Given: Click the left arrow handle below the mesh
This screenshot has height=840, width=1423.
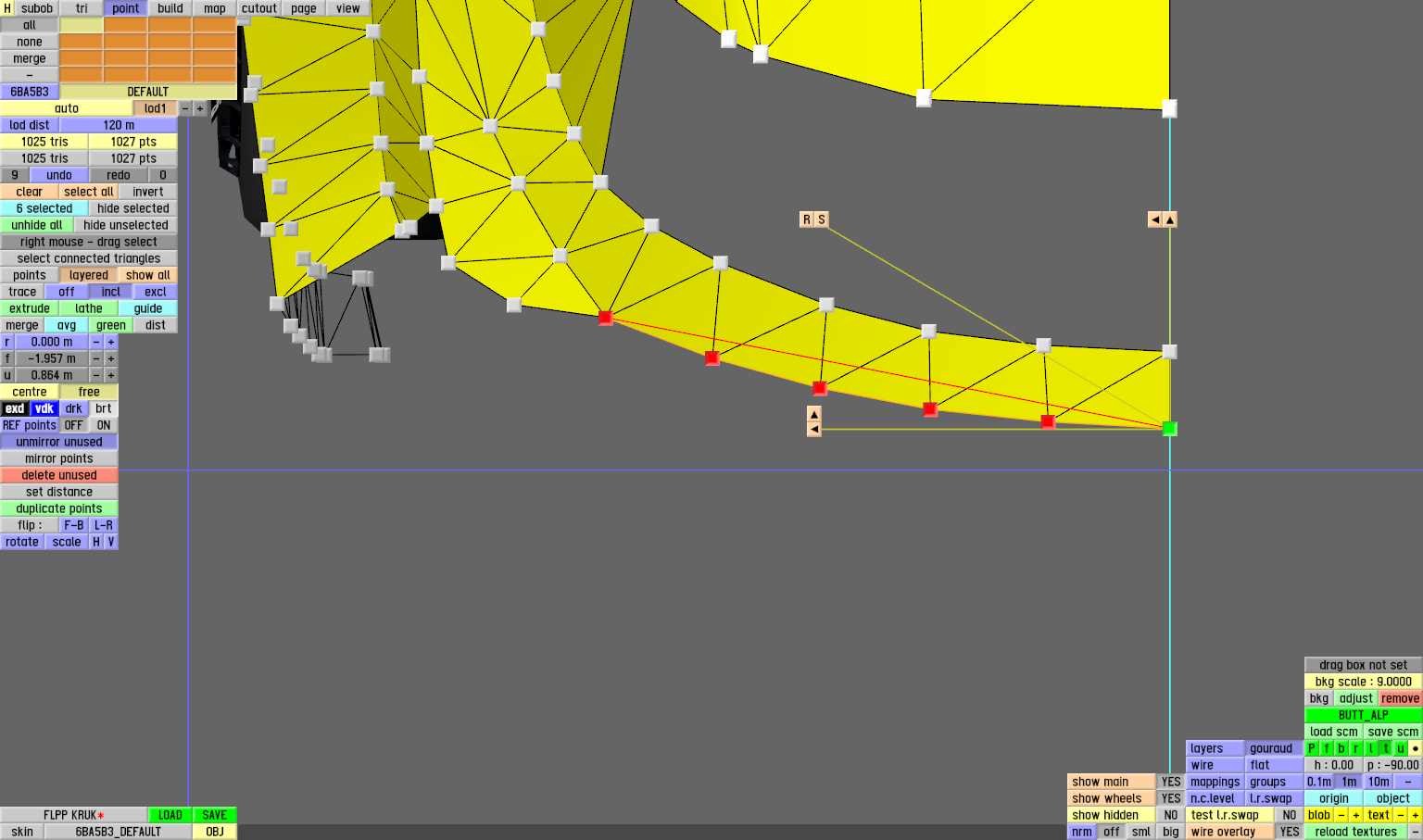Looking at the screenshot, I should (x=814, y=430).
